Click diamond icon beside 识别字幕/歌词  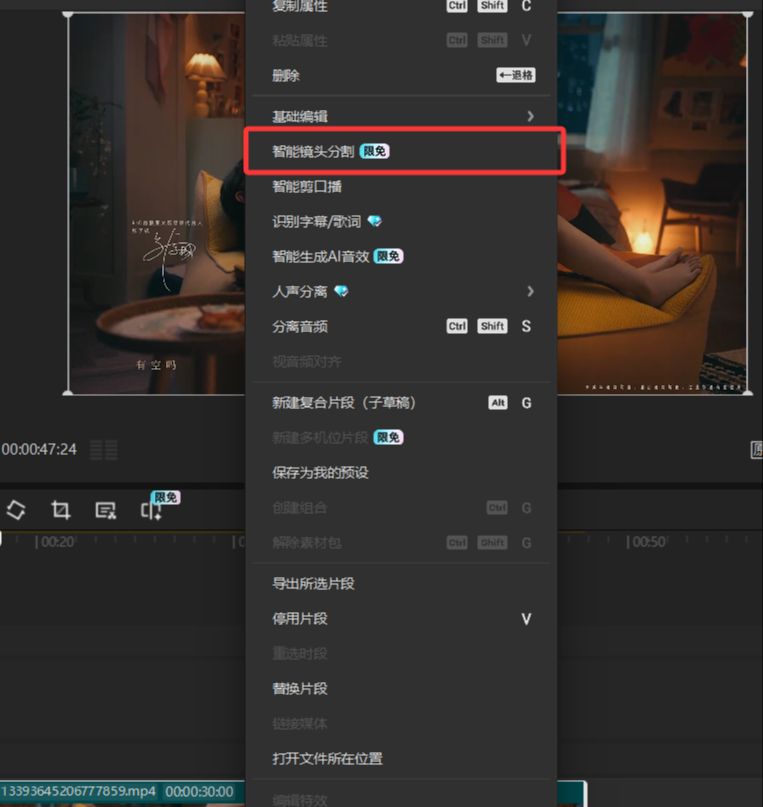coord(375,221)
